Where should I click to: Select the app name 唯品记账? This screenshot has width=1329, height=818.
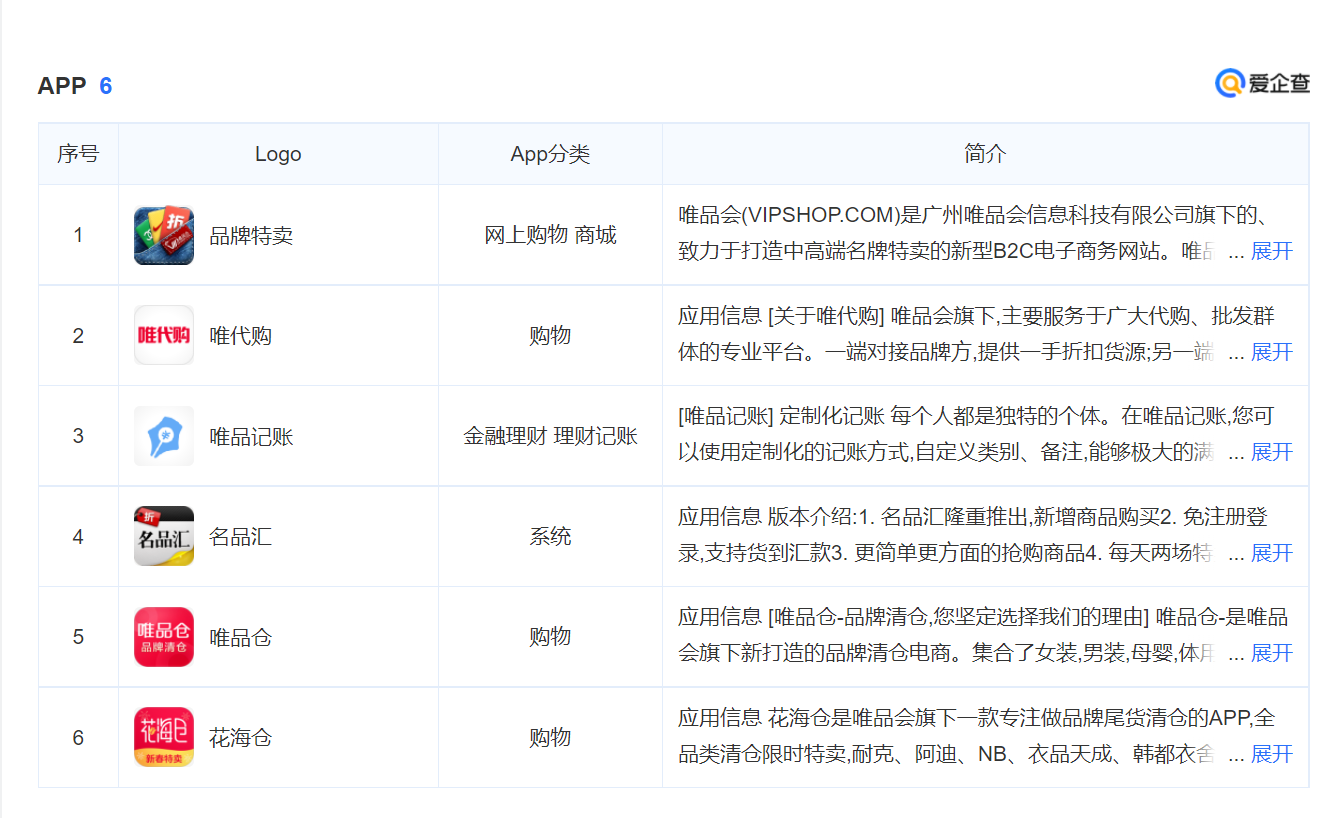coord(251,437)
